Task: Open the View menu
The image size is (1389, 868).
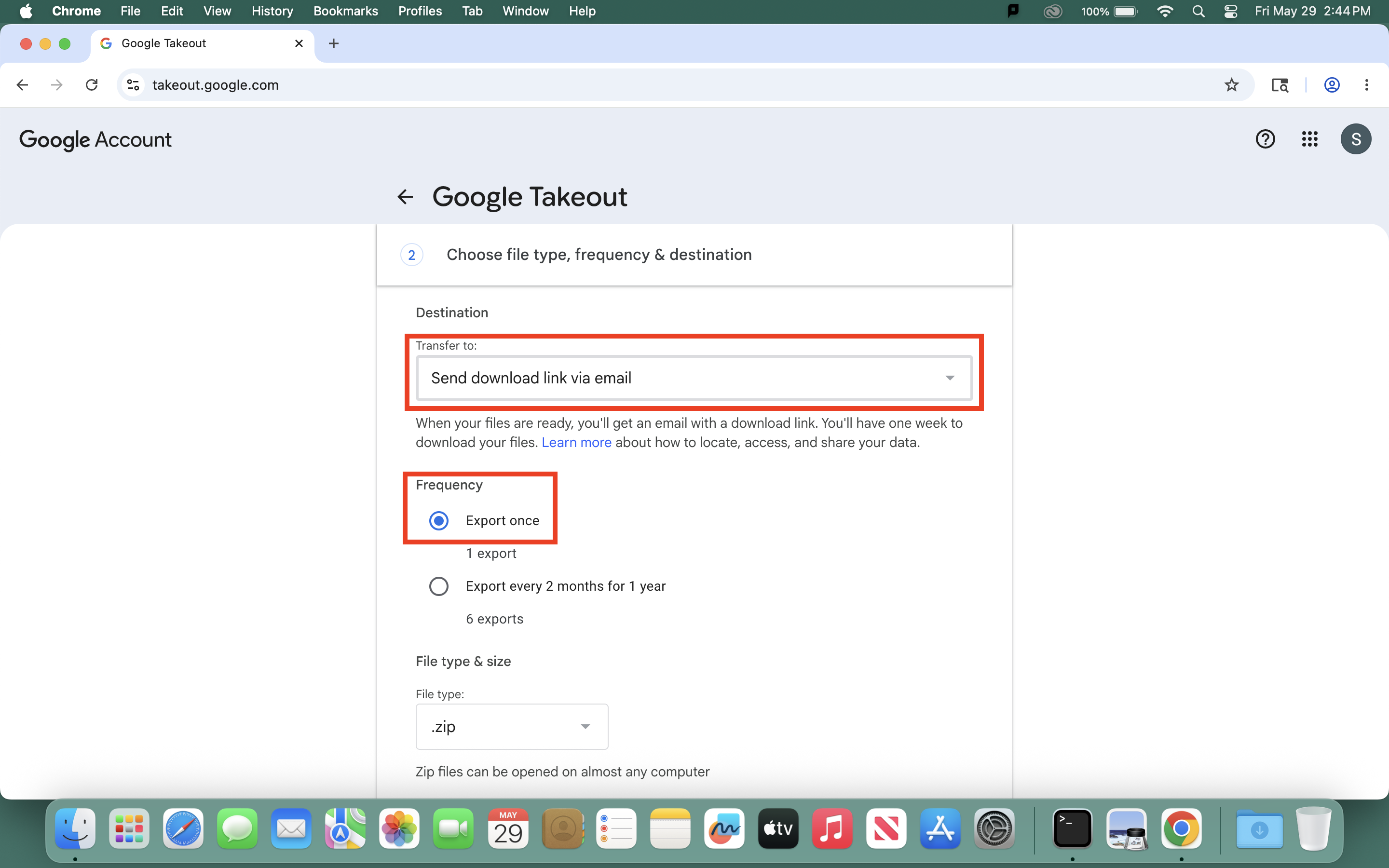Action: [217, 12]
